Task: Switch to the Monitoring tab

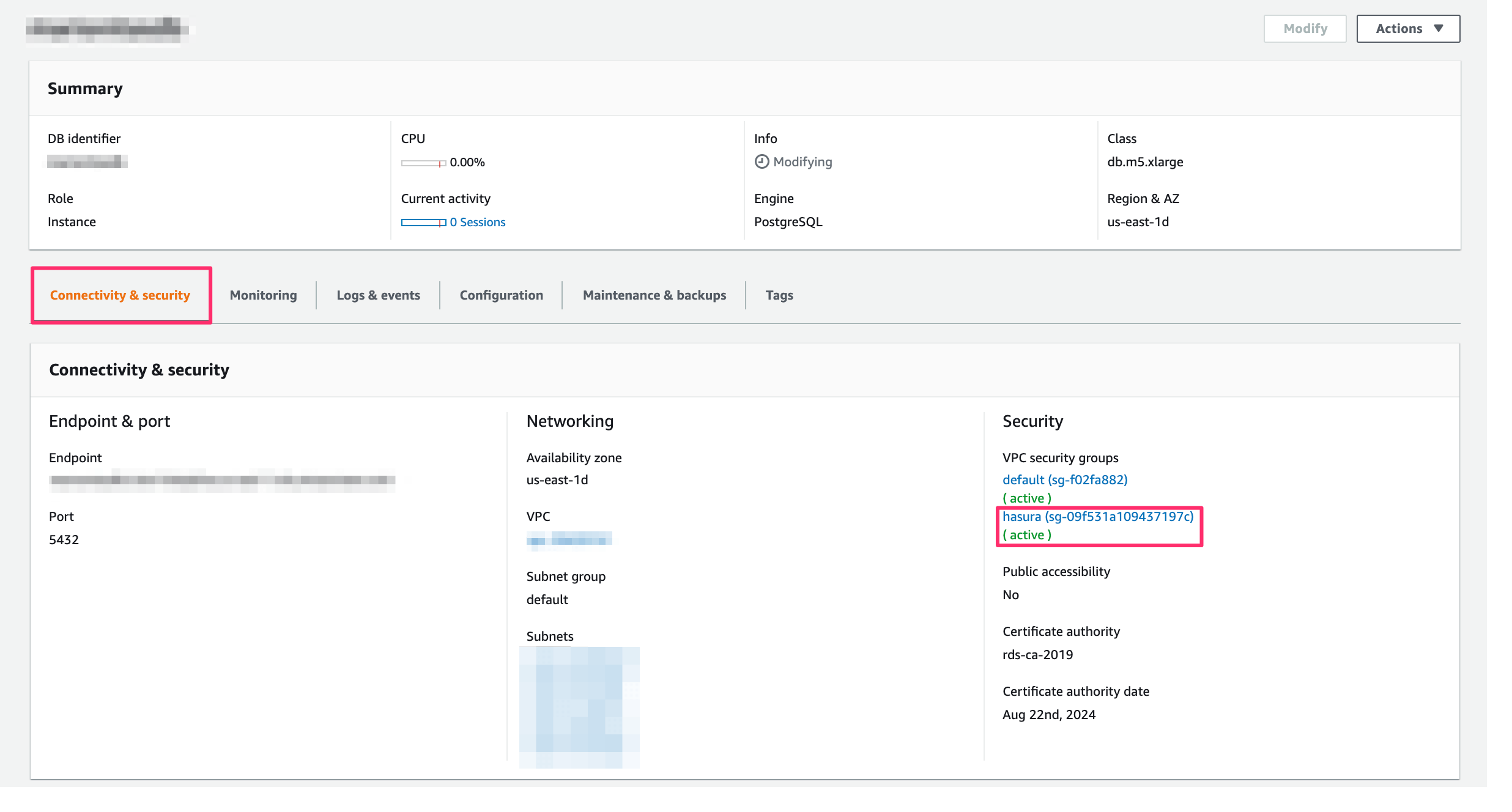Action: point(263,295)
